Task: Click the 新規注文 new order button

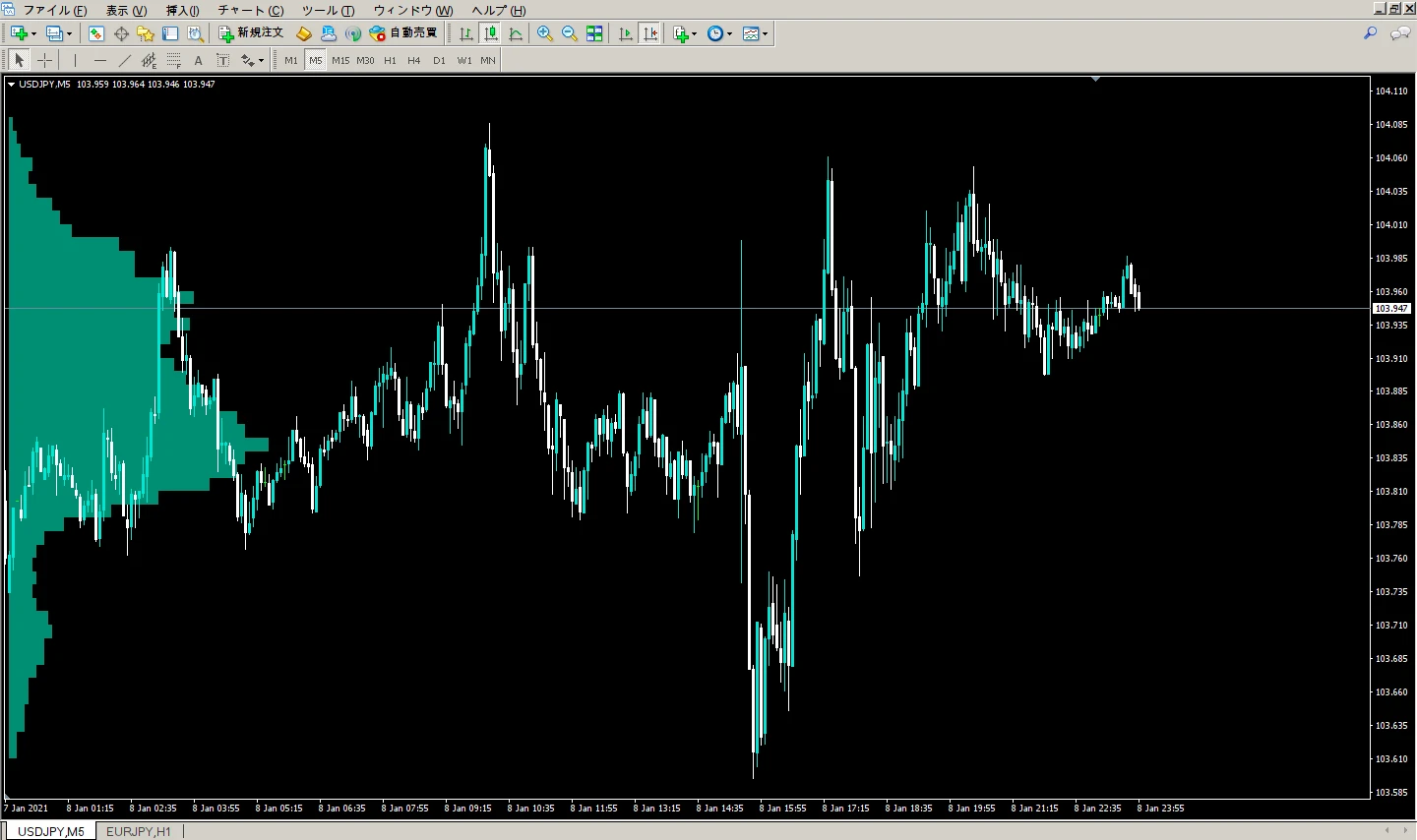Action: 251,33
